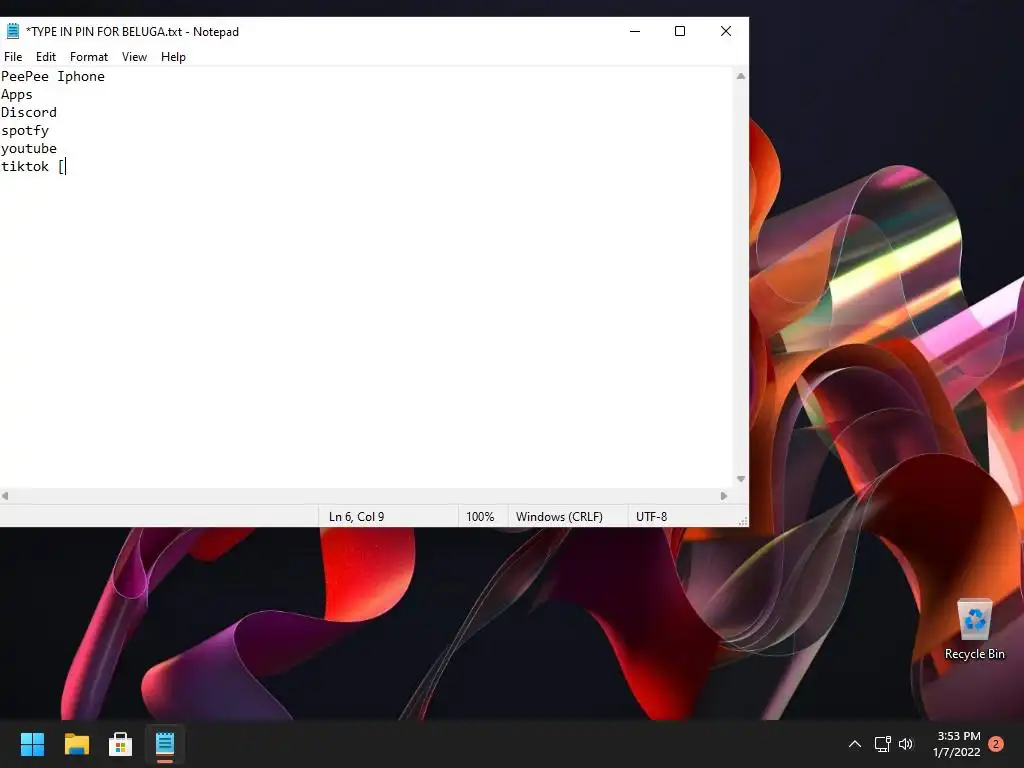Screen dimensions: 1024x768
Task: Click the horizontal scrollbar right arrow
Action: click(724, 496)
